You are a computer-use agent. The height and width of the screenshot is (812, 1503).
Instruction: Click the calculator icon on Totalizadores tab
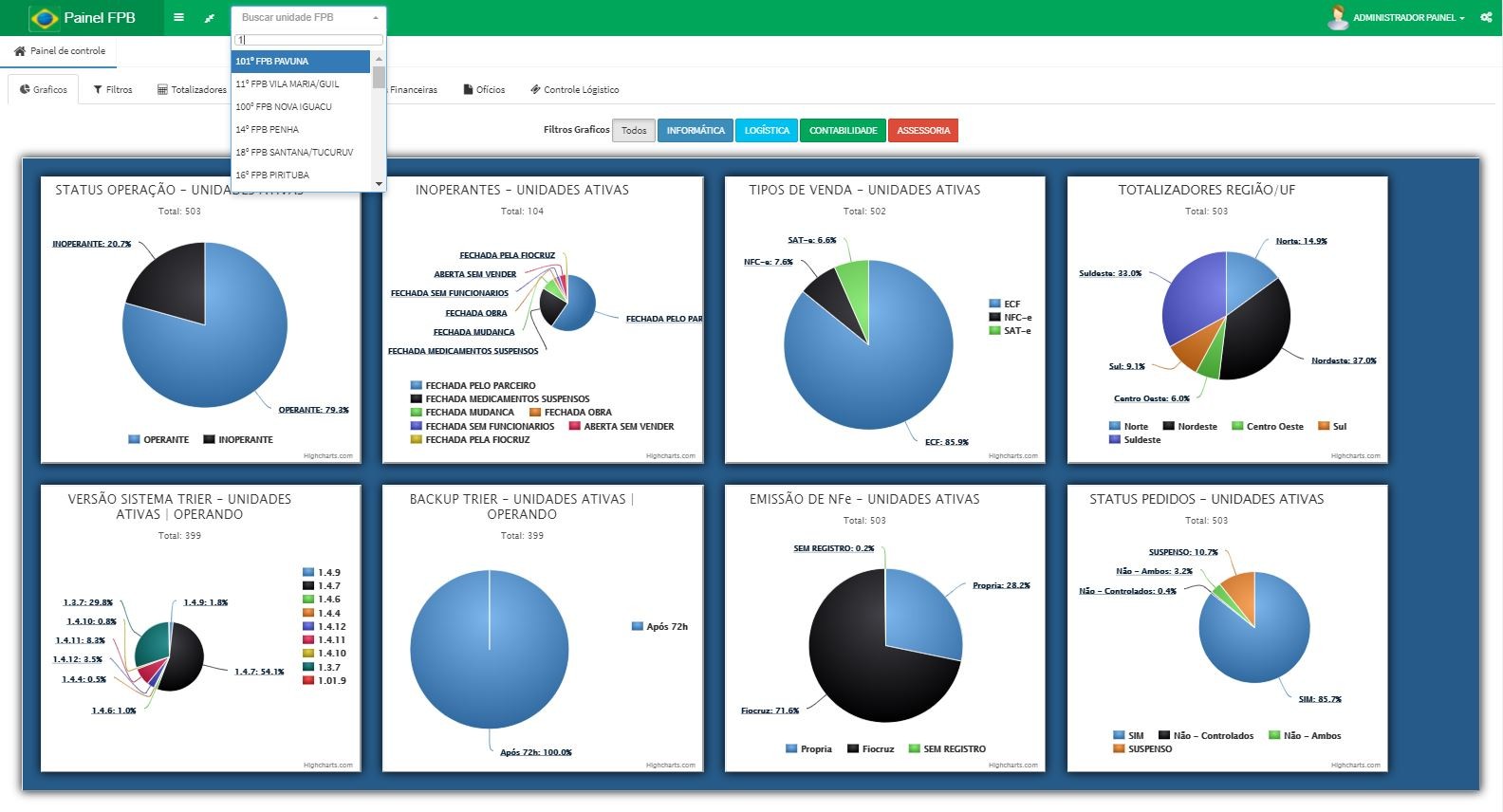point(162,90)
